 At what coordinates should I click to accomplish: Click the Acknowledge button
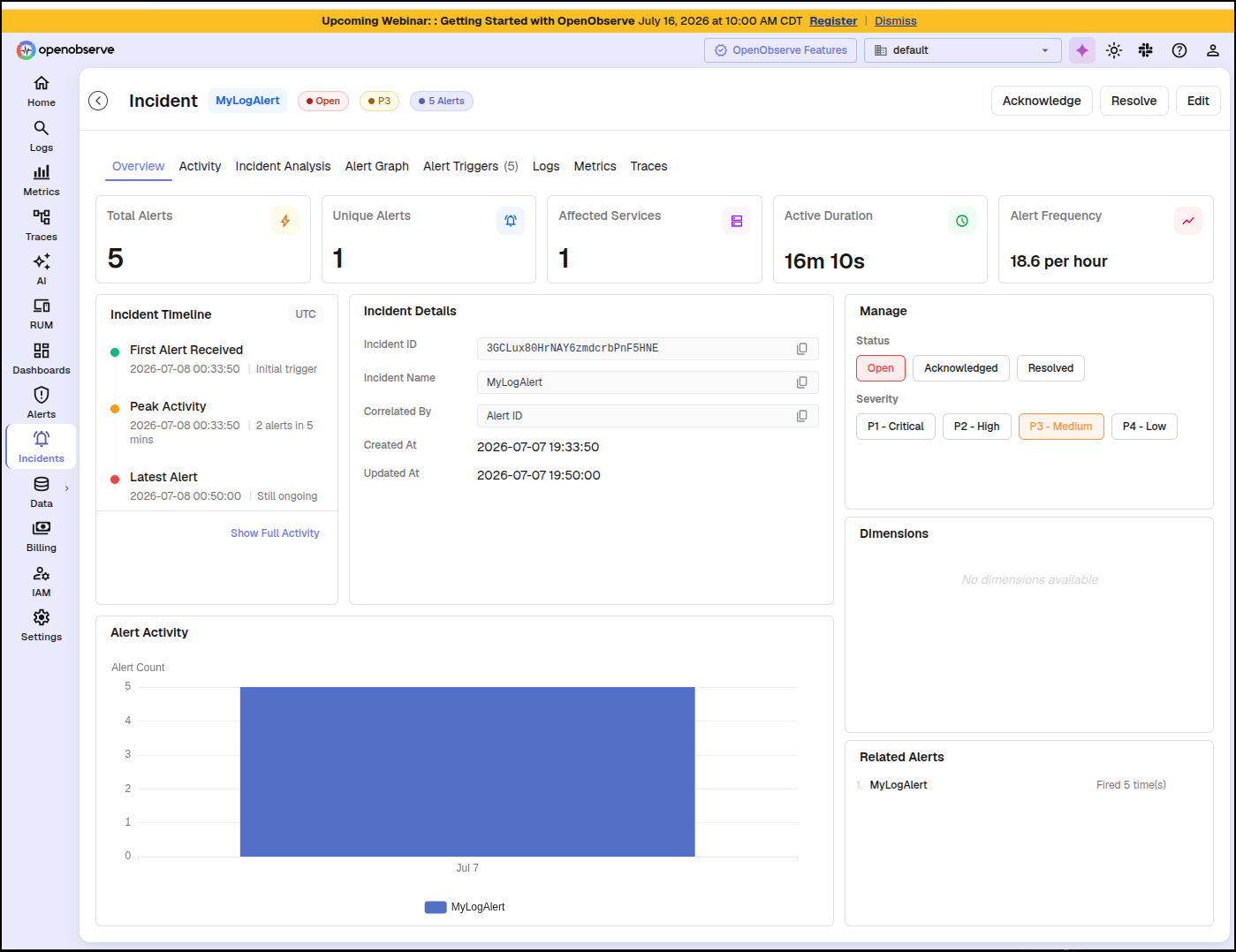[x=1042, y=101]
